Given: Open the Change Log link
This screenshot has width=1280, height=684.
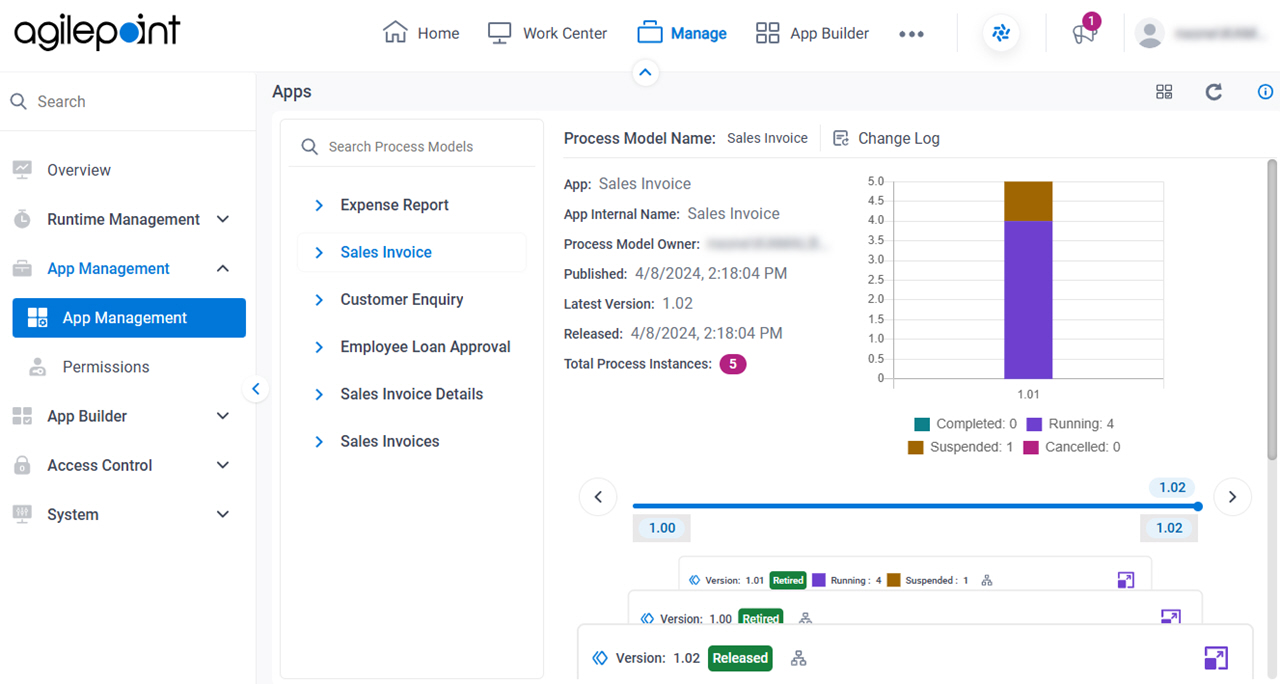Looking at the screenshot, I should (886, 138).
